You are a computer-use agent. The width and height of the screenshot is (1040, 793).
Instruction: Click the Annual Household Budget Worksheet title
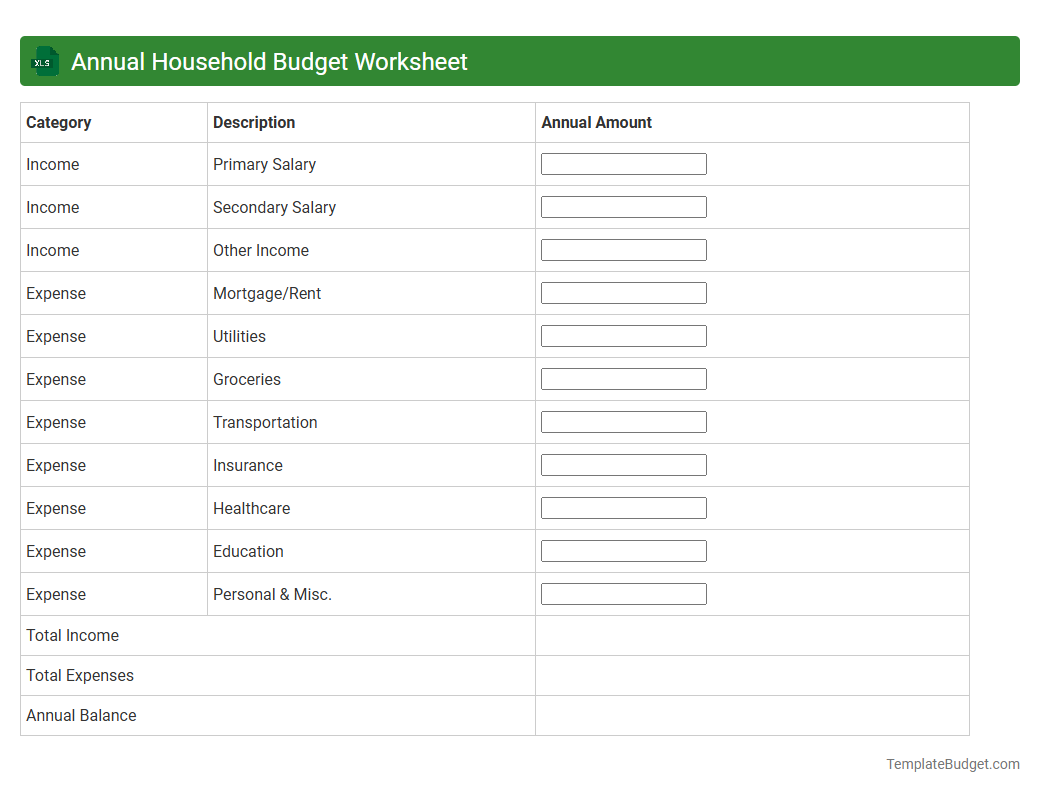269,61
